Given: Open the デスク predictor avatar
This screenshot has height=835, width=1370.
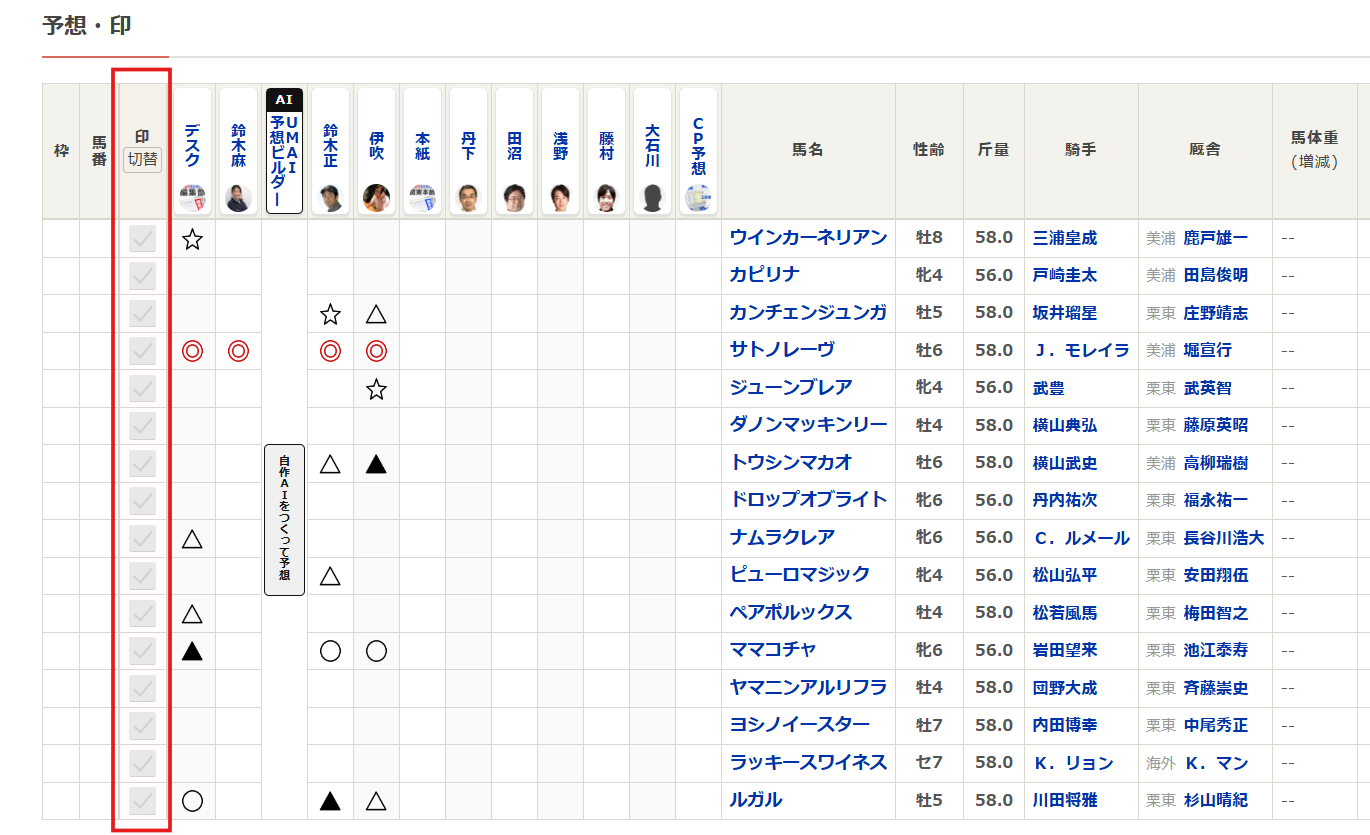Looking at the screenshot, I should click(x=192, y=198).
